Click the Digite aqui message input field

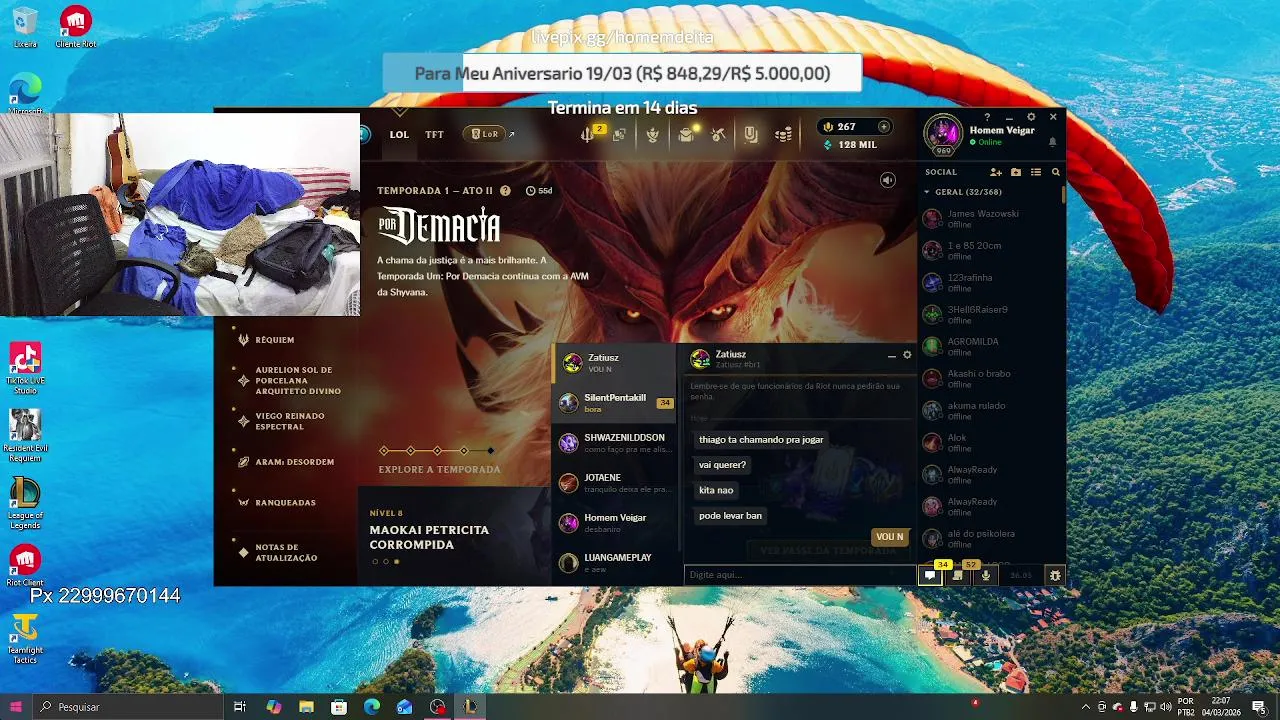(799, 575)
